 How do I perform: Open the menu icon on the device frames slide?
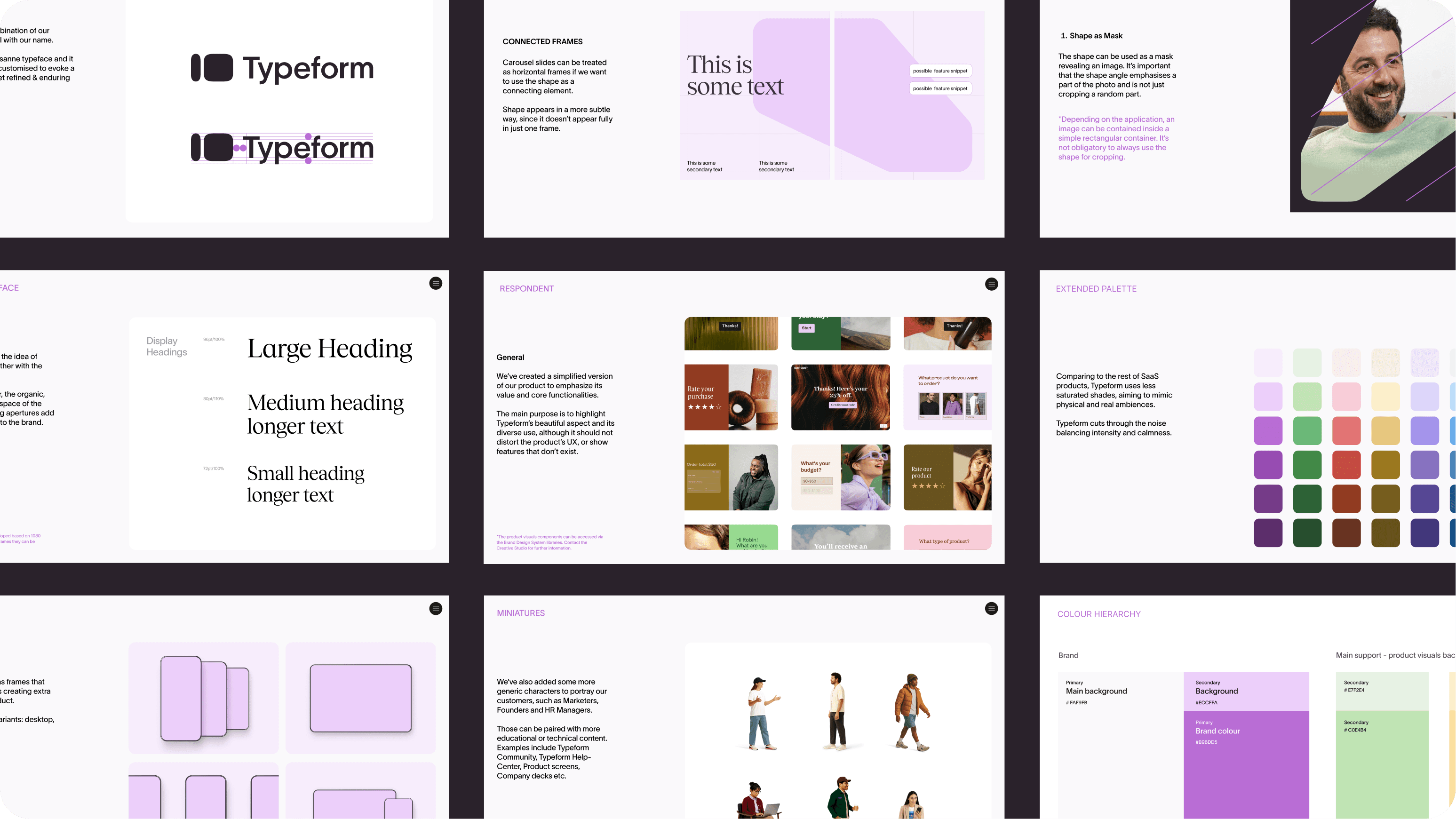436,609
